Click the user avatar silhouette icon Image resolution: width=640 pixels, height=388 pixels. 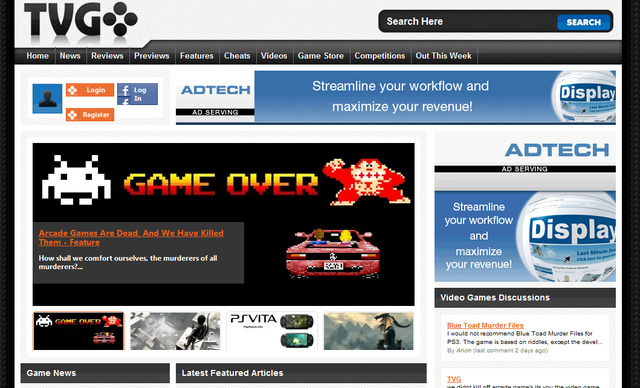pos(47,98)
